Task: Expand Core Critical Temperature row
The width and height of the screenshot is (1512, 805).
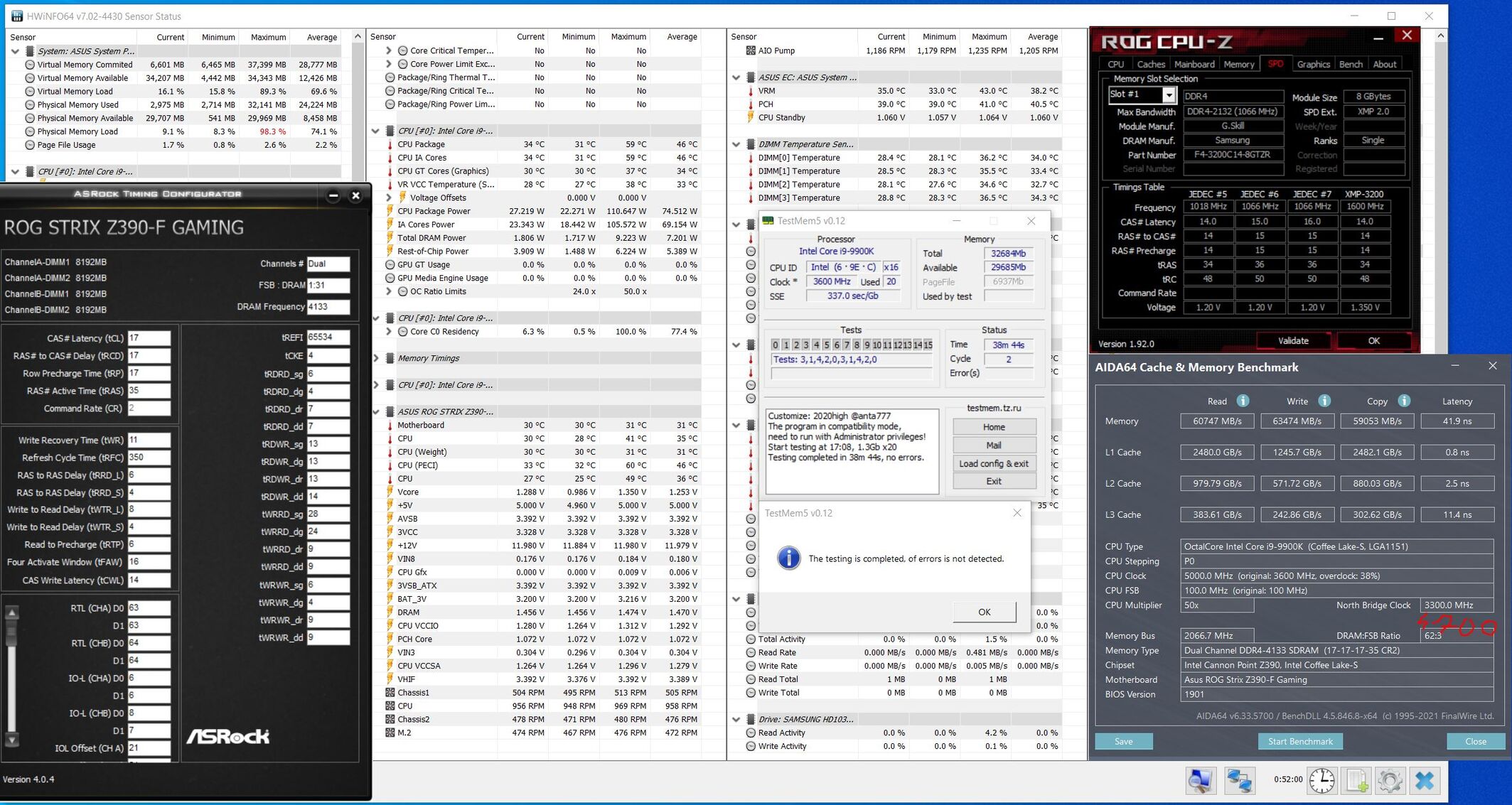Action: [x=388, y=50]
